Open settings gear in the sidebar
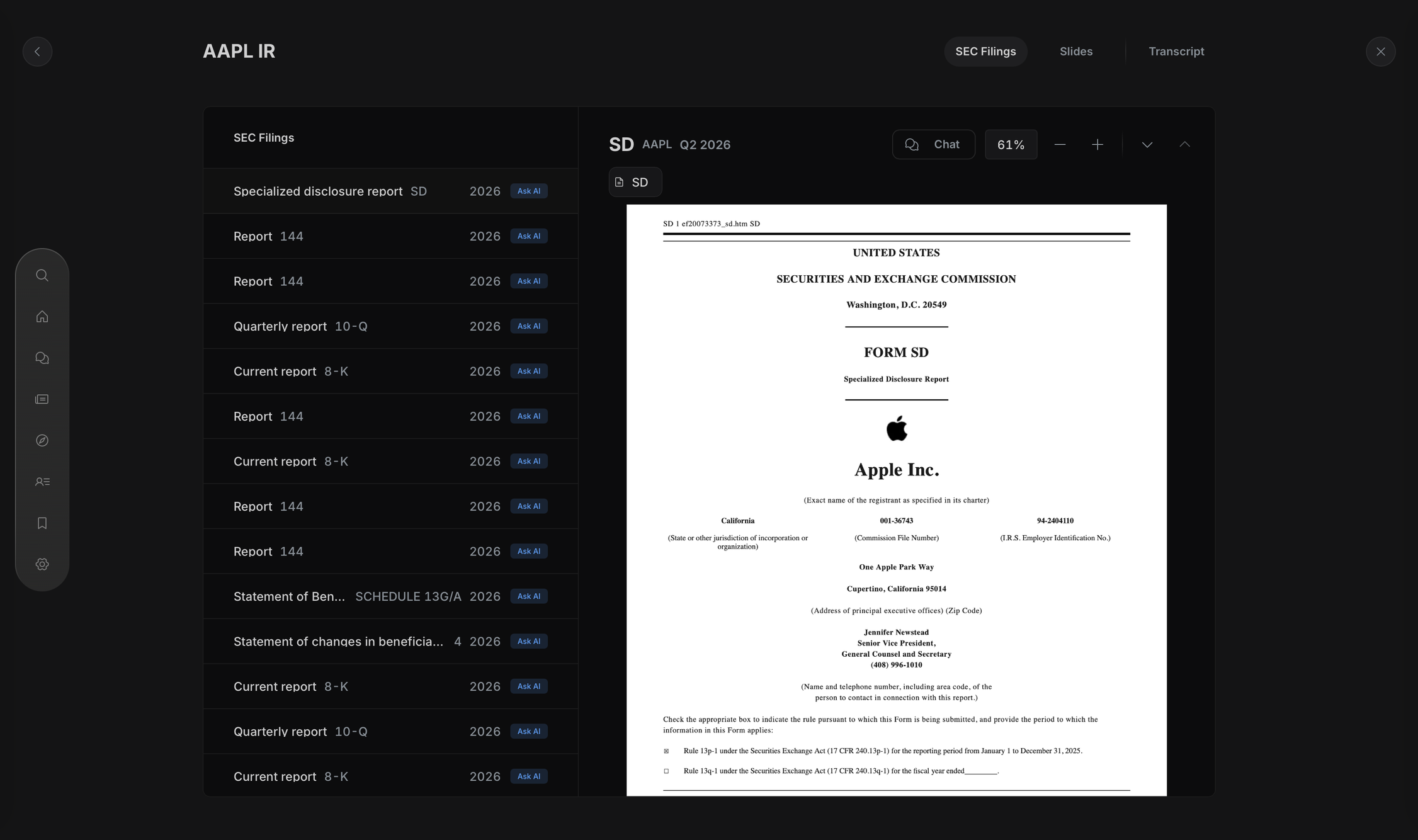 42,564
